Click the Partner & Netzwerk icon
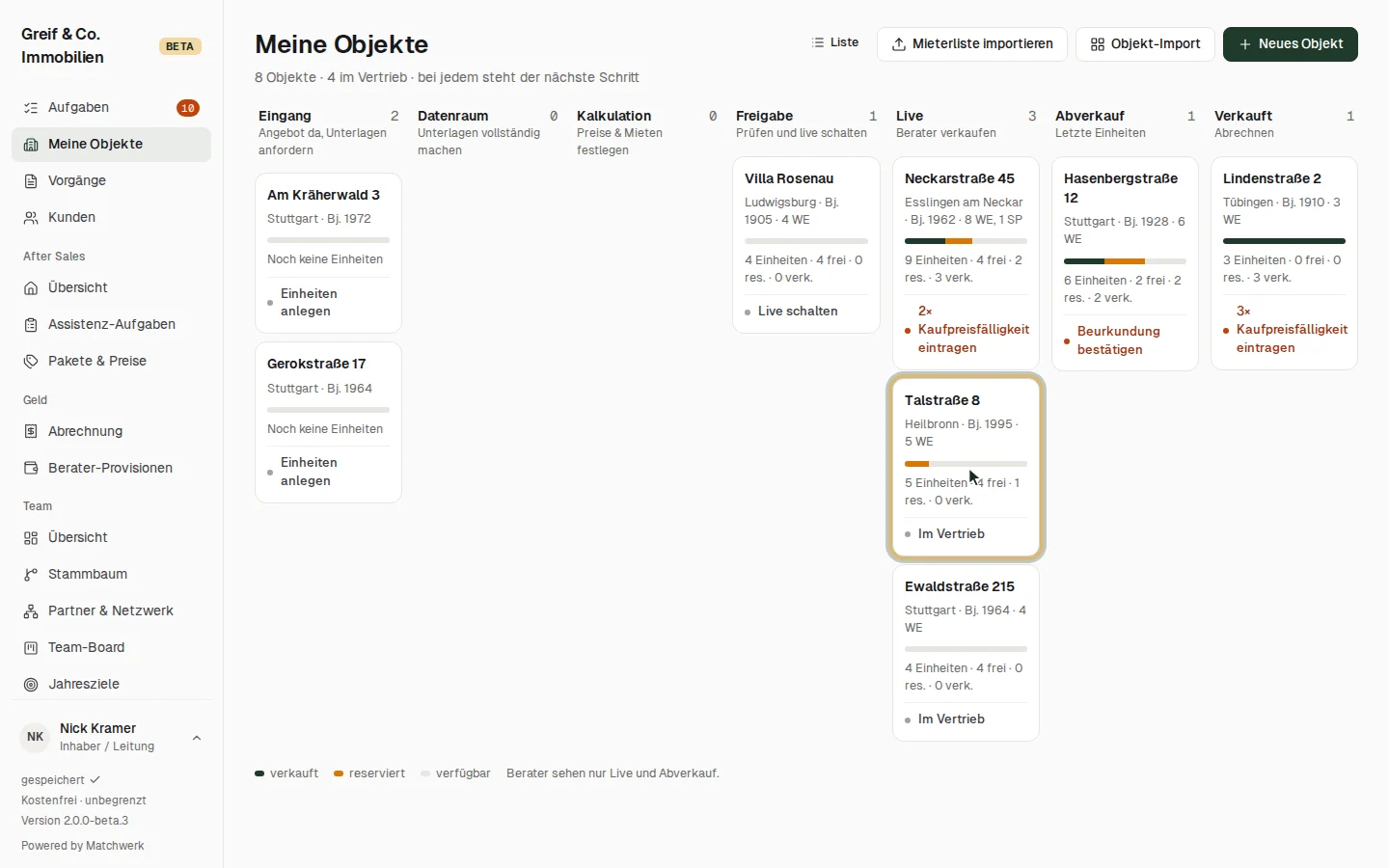Screen dimensions: 1389x868 (31, 611)
